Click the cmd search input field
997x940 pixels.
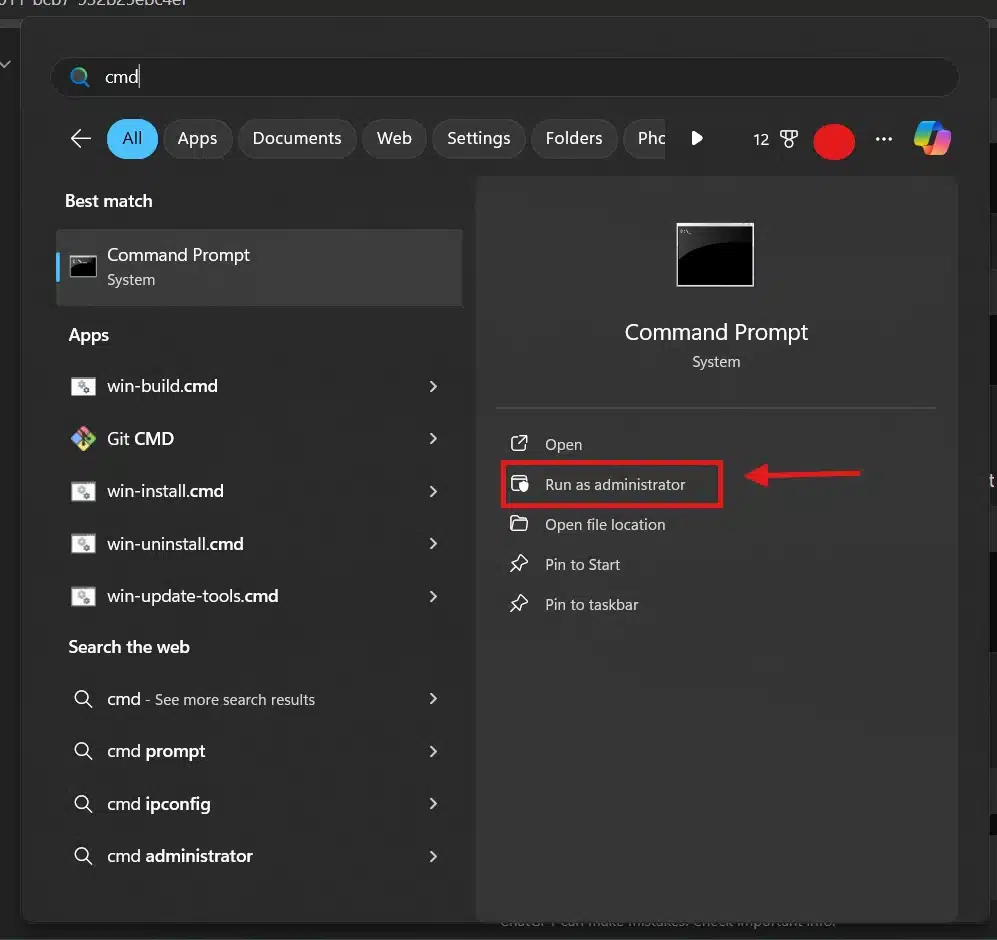pos(504,77)
